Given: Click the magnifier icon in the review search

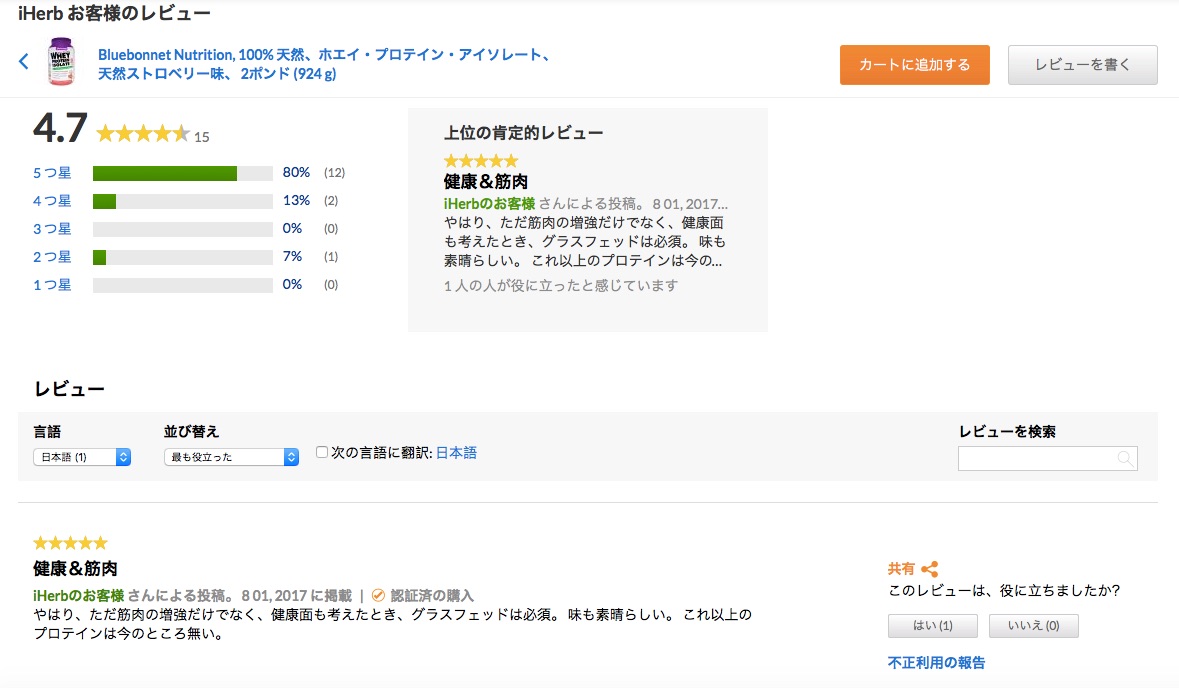Looking at the screenshot, I should pos(1125,458).
